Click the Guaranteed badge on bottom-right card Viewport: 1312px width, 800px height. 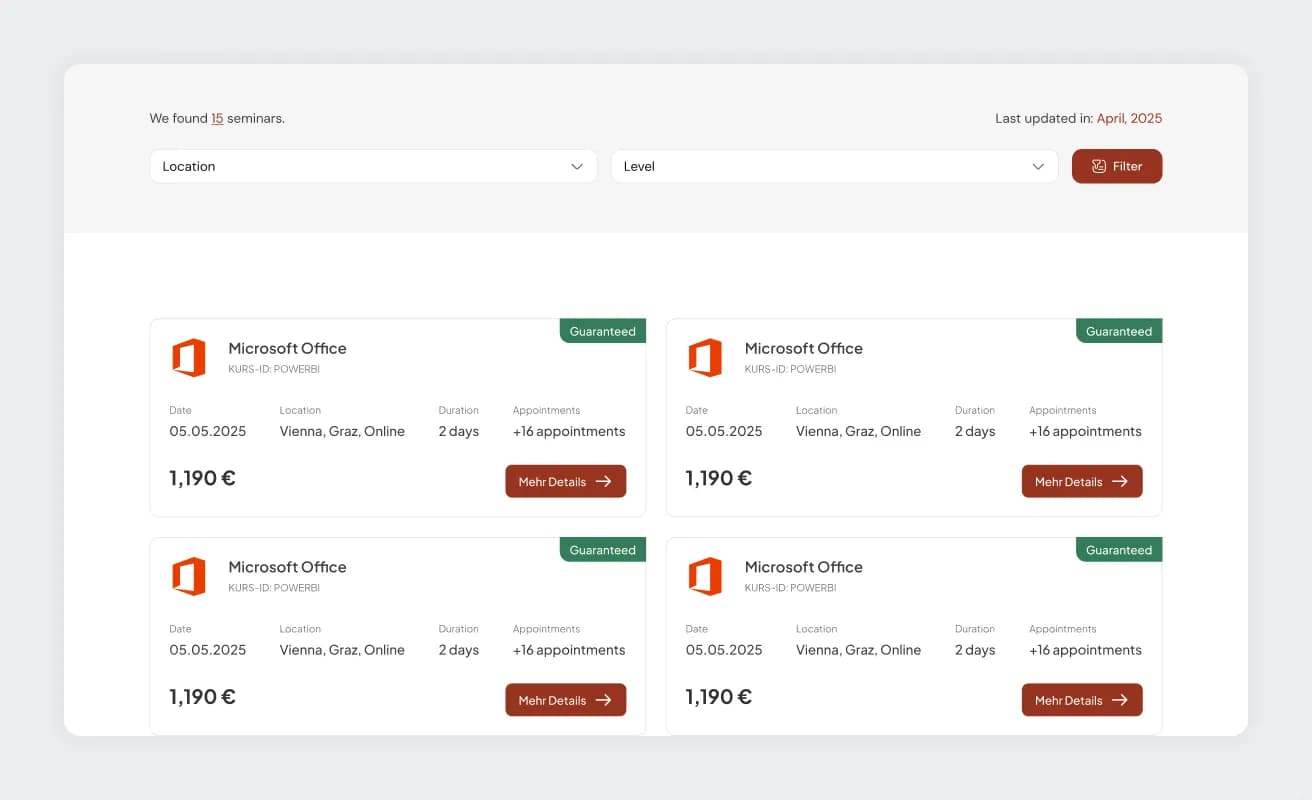[x=1119, y=550]
